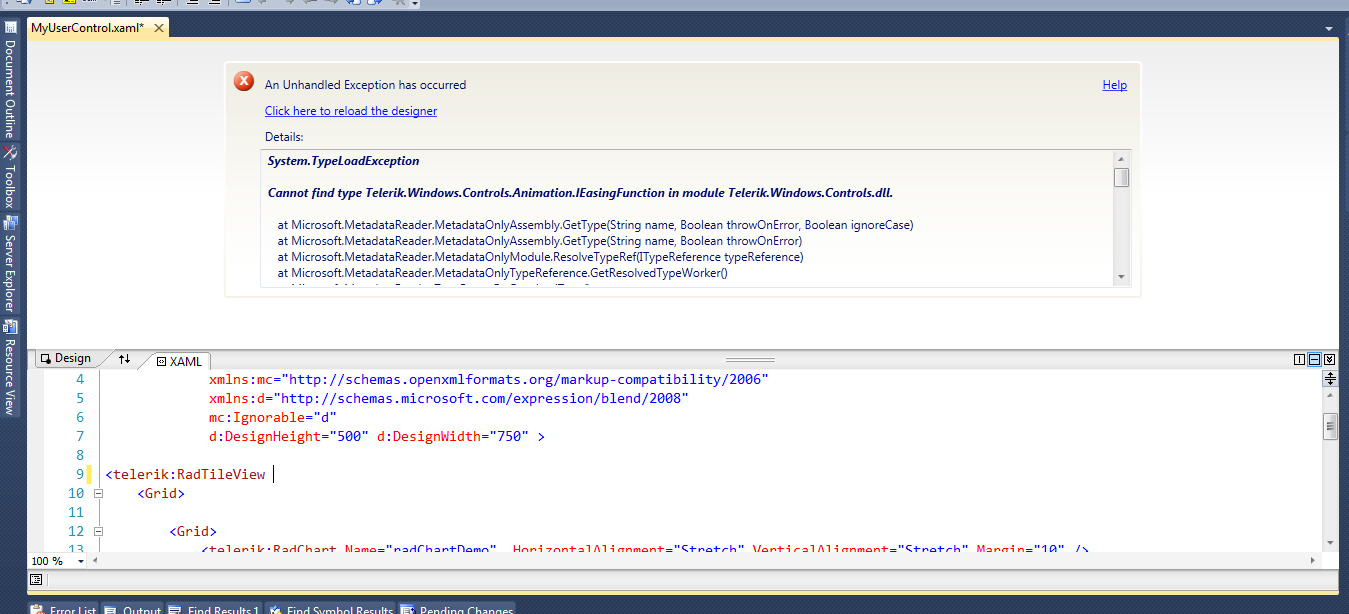The width and height of the screenshot is (1349, 614).
Task: Collapse the Grid element on line 12
Action: point(98,531)
